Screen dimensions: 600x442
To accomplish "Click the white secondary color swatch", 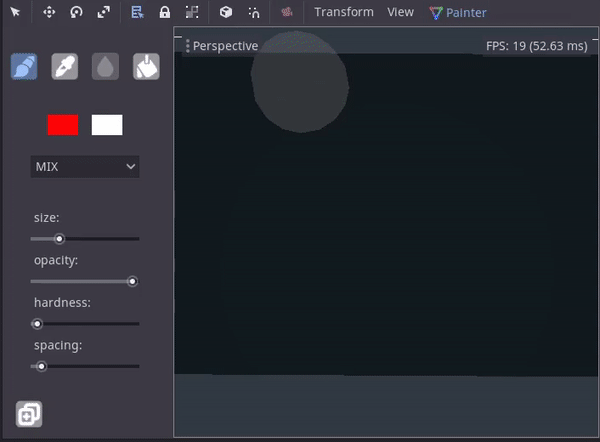I will (x=107, y=125).
